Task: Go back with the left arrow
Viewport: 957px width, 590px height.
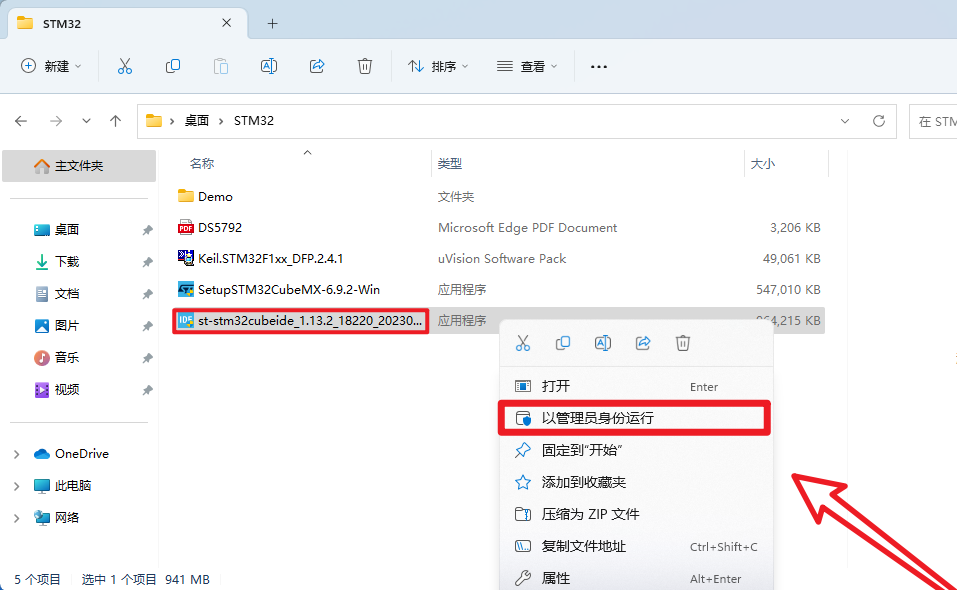Action: coord(21,121)
